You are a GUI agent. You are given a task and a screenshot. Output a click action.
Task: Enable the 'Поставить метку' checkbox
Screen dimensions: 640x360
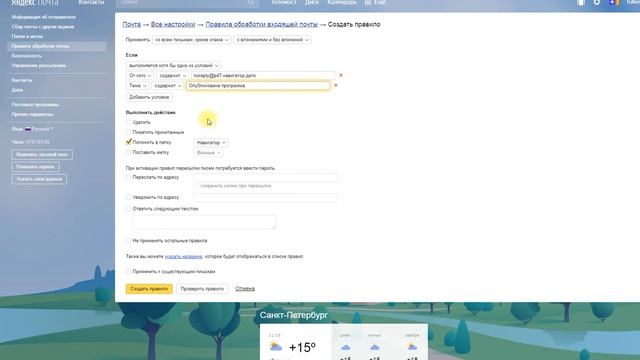[129, 152]
